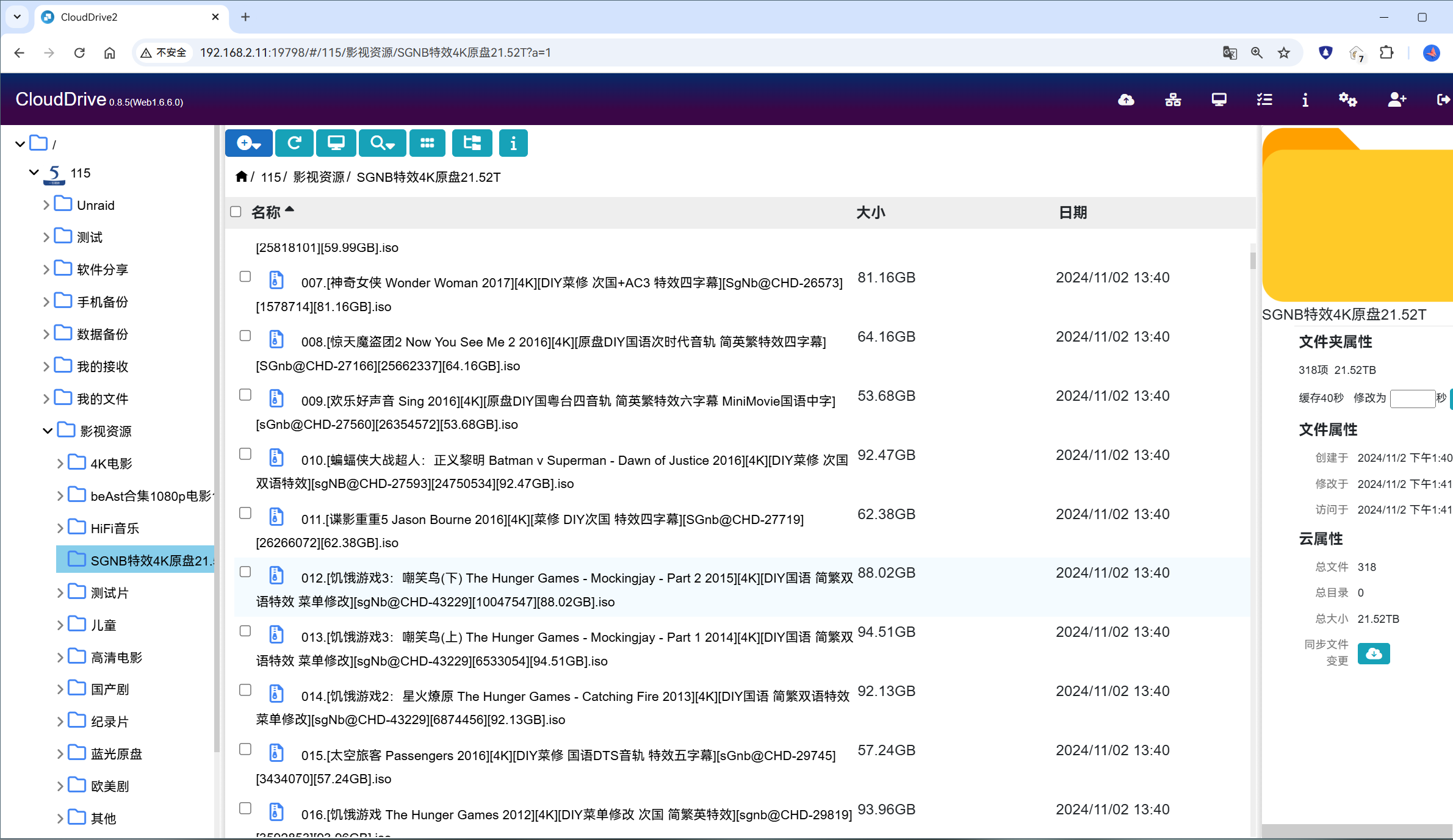Check the select-all checkbox beside 名称
This screenshot has height=840, width=1453.
(236, 212)
